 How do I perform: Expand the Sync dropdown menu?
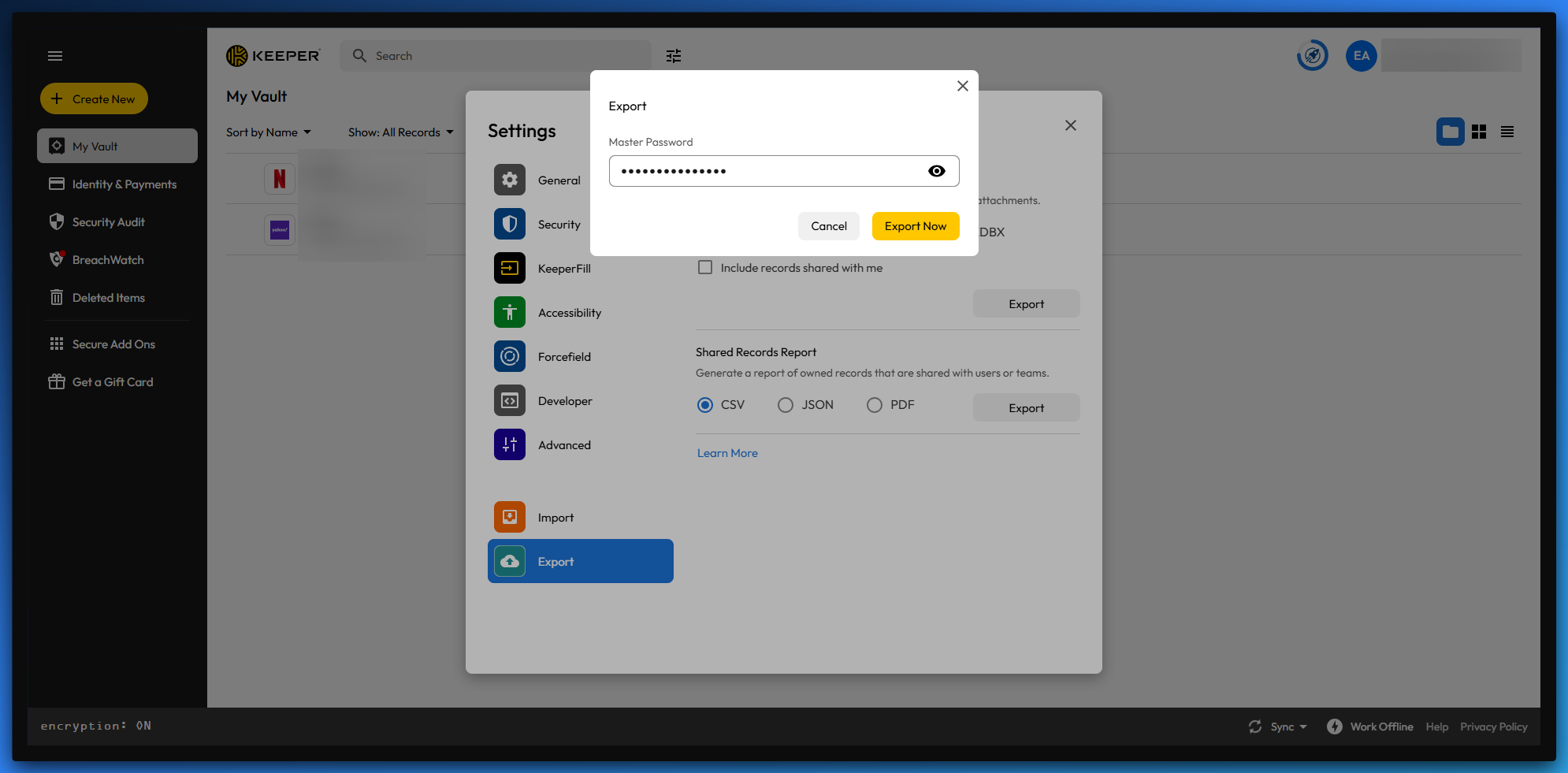coord(1278,727)
